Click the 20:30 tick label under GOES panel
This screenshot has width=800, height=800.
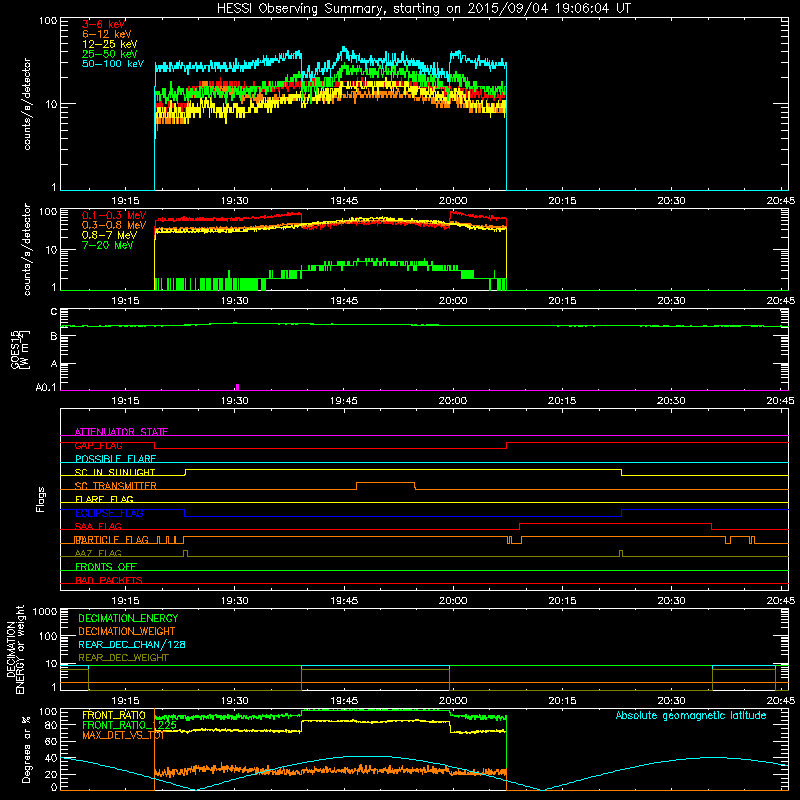[671, 401]
